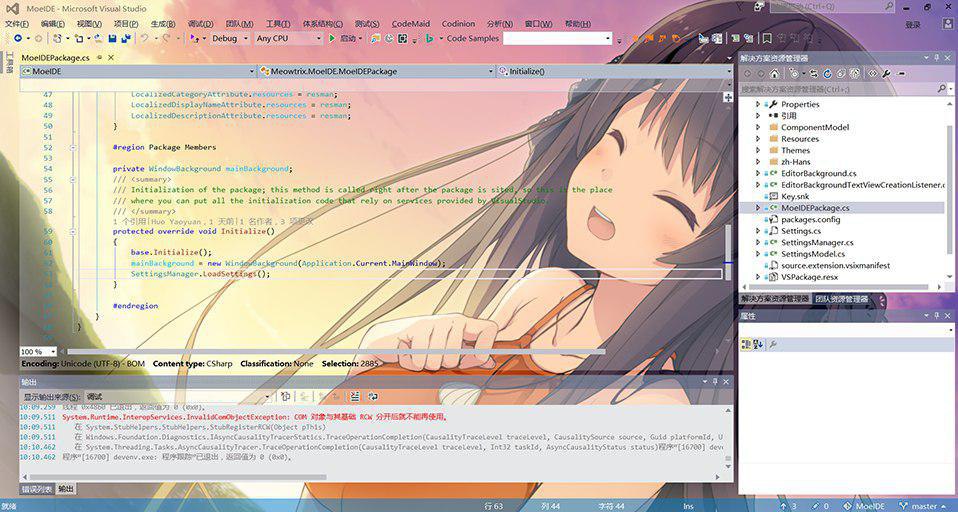
Task: Click the blue Refresh icon in Solution Explorer
Action: tap(827, 73)
